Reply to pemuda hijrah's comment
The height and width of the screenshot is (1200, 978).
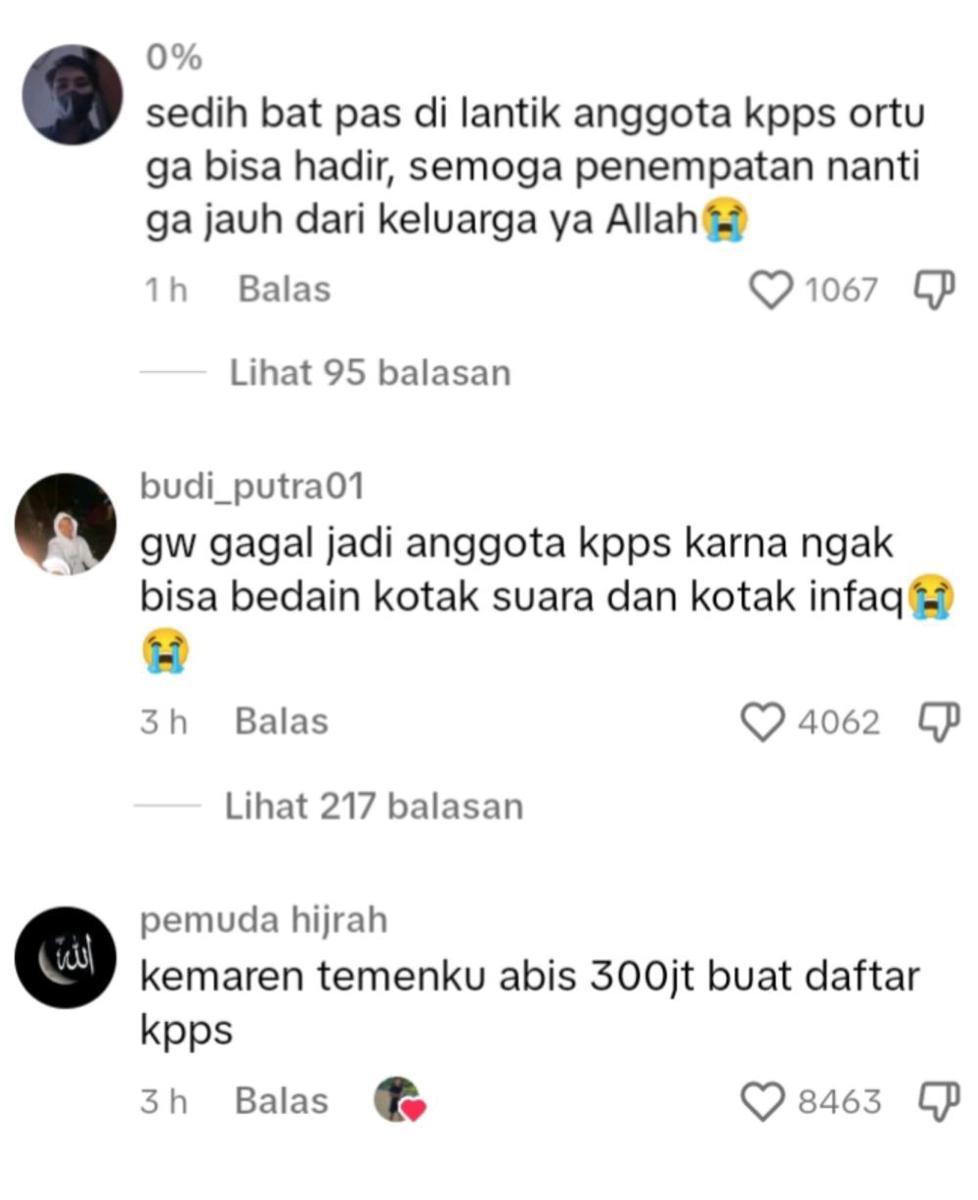[281, 1101]
